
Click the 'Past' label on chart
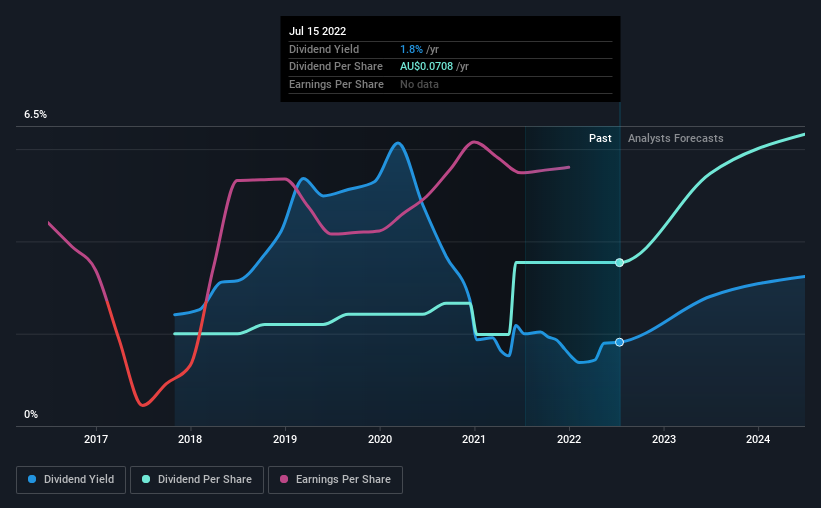coord(600,138)
